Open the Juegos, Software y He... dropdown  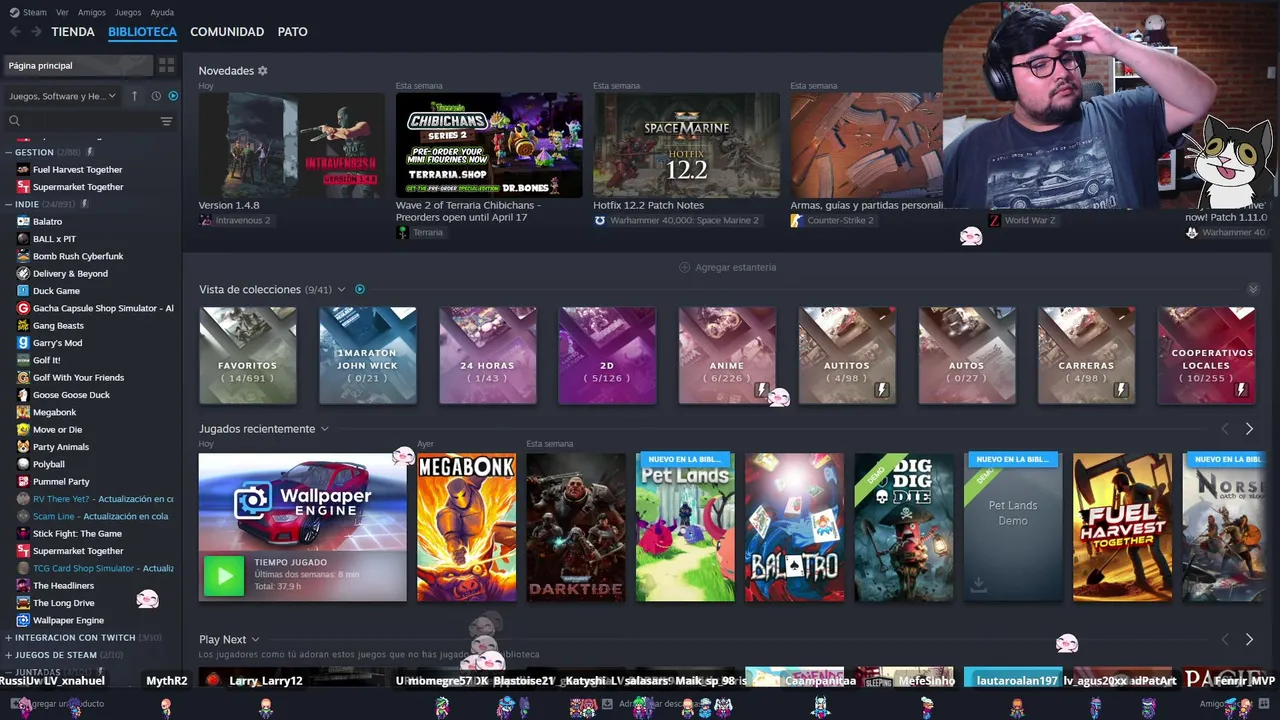[63, 96]
